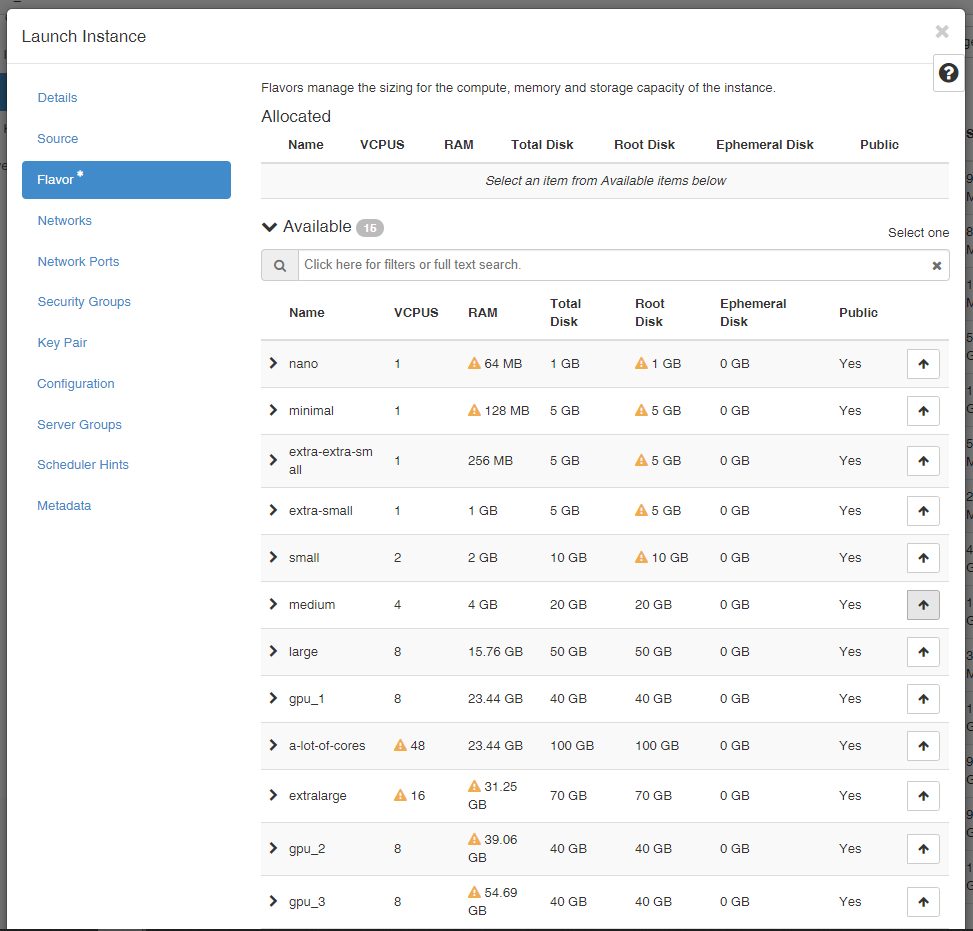Close the Launch Instance dialog

(x=941, y=32)
